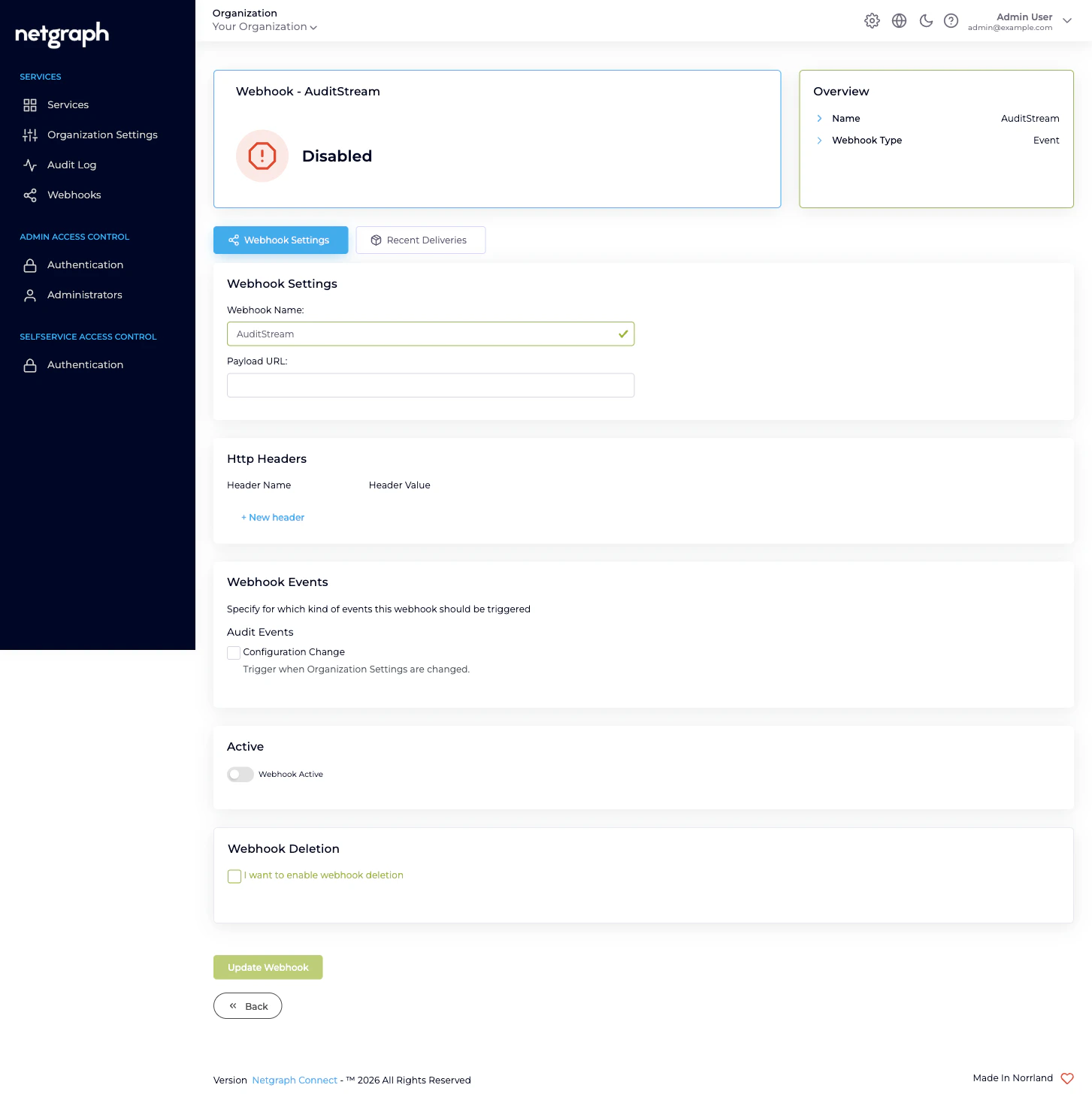The height and width of the screenshot is (1094, 1092).
Task: Click the globe language icon
Action: [x=899, y=20]
